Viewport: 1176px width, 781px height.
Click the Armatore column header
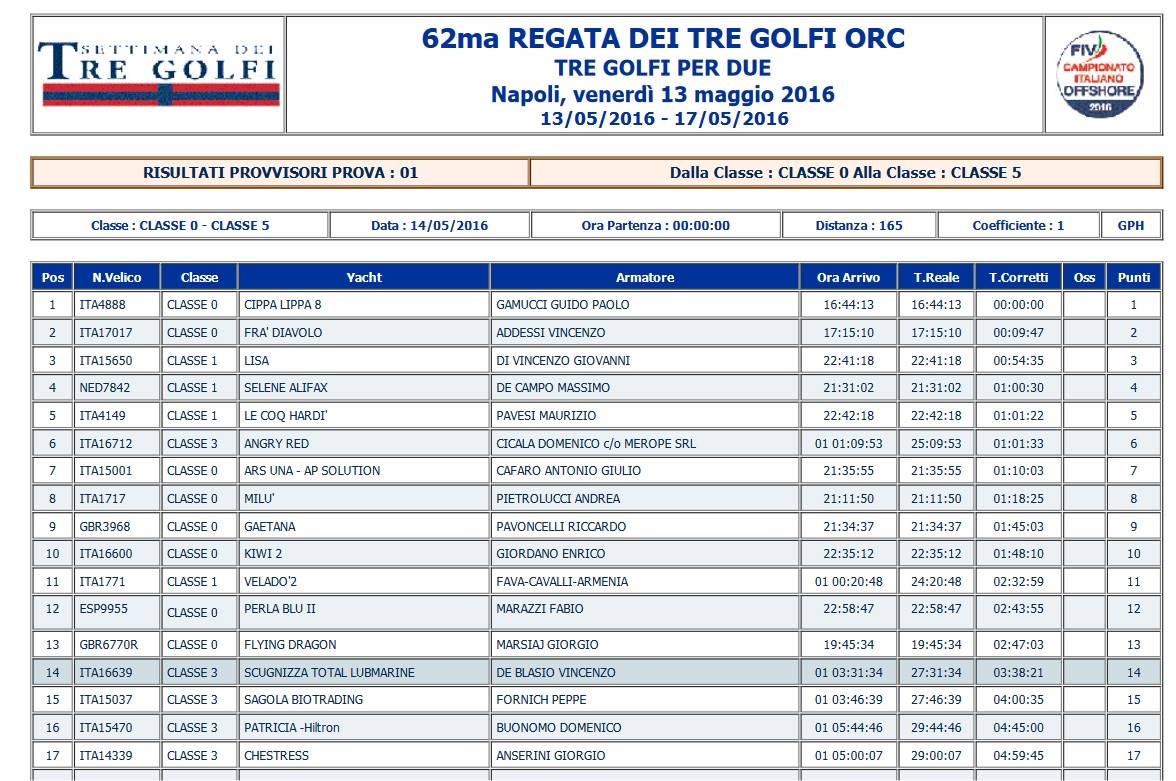(x=645, y=277)
